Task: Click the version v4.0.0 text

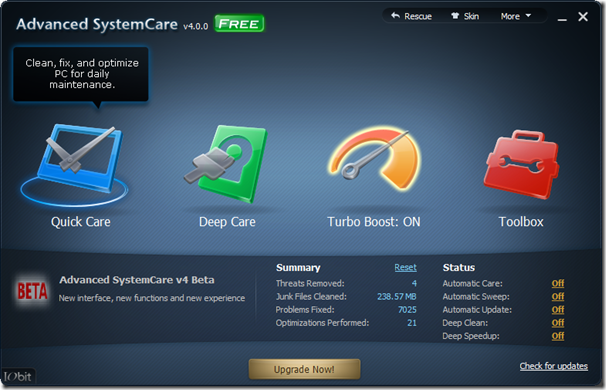Action: tap(196, 26)
